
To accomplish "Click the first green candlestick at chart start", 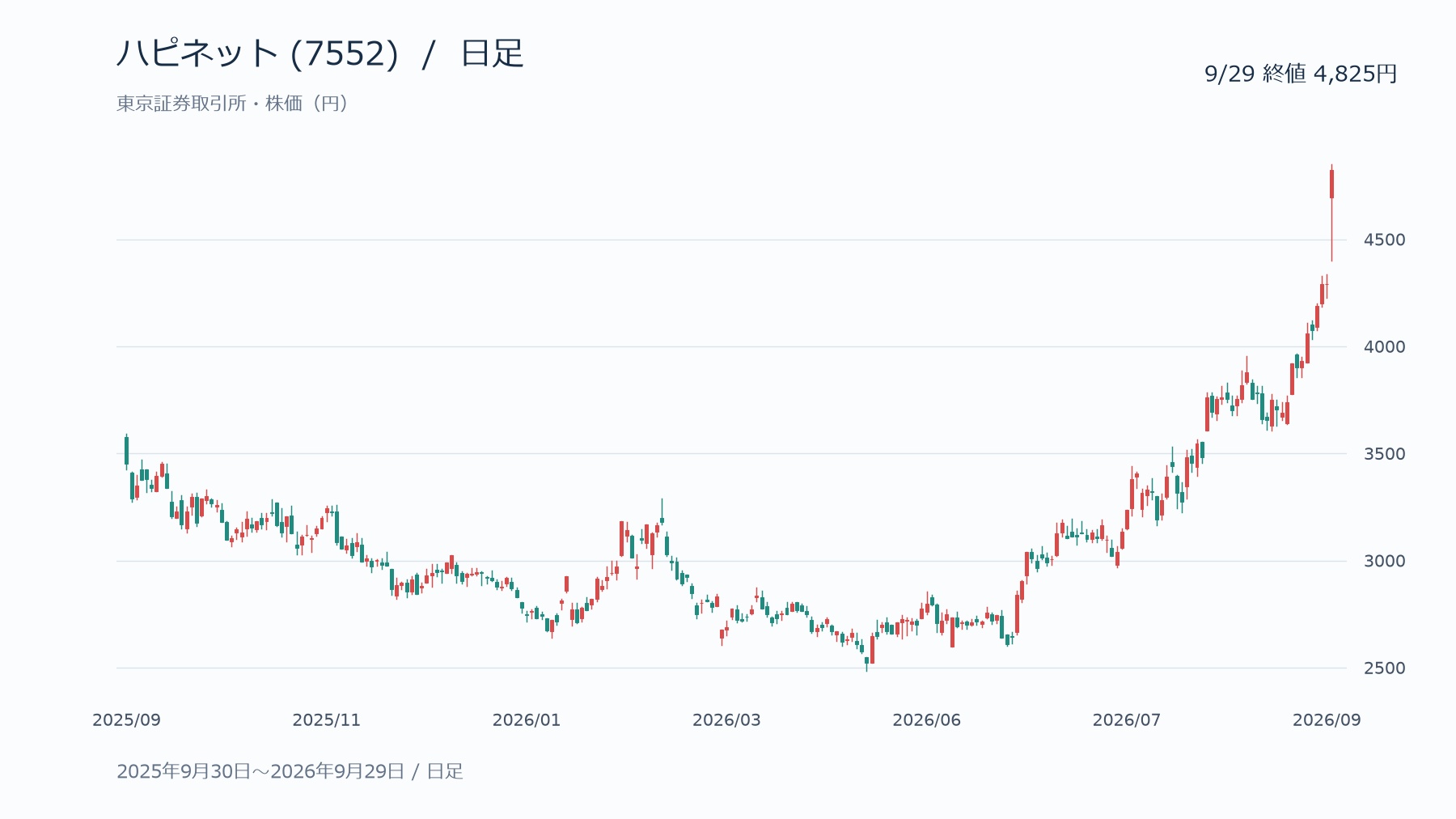I will pos(126,451).
